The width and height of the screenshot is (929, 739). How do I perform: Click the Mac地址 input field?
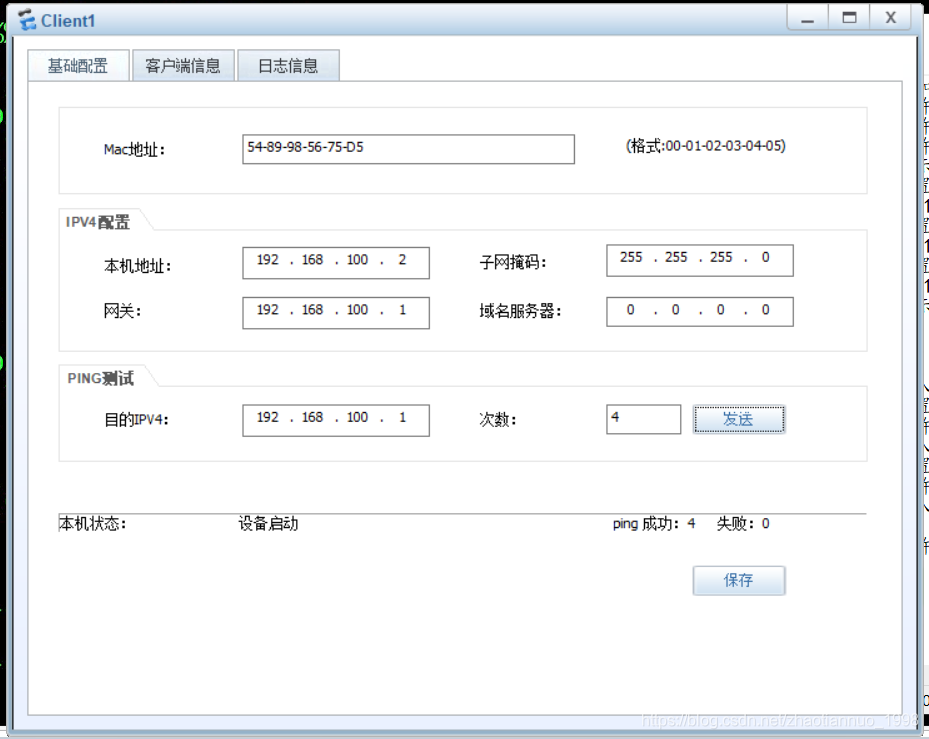pyautogui.click(x=408, y=149)
